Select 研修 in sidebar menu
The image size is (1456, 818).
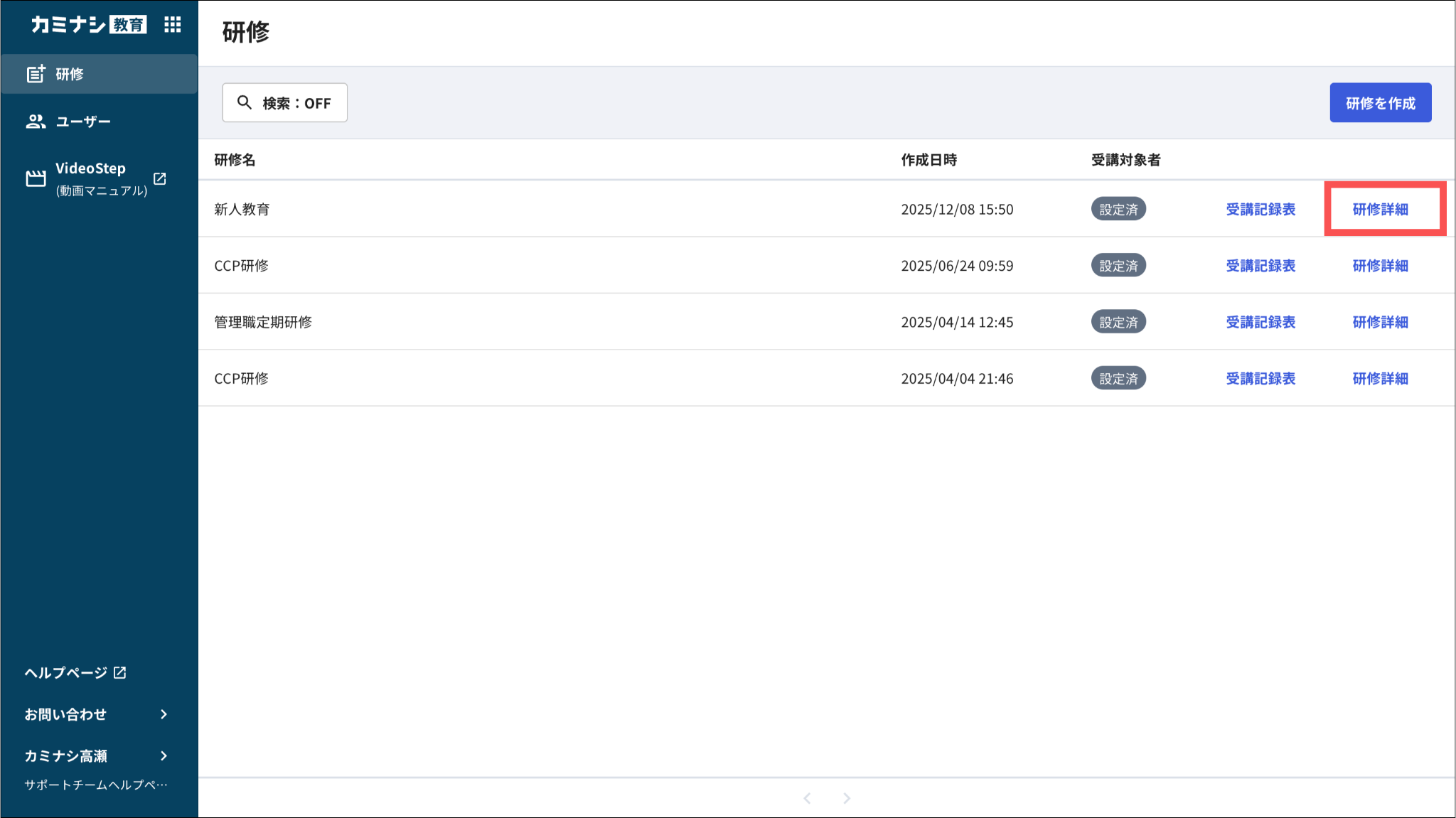[x=70, y=74]
